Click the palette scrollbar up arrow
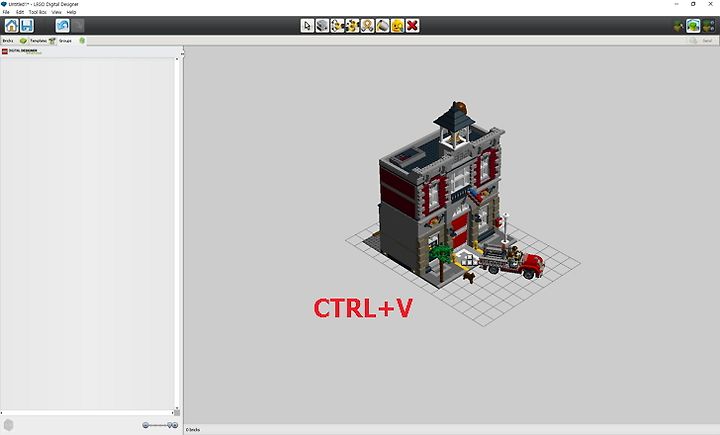720x435 pixels. click(x=177, y=59)
